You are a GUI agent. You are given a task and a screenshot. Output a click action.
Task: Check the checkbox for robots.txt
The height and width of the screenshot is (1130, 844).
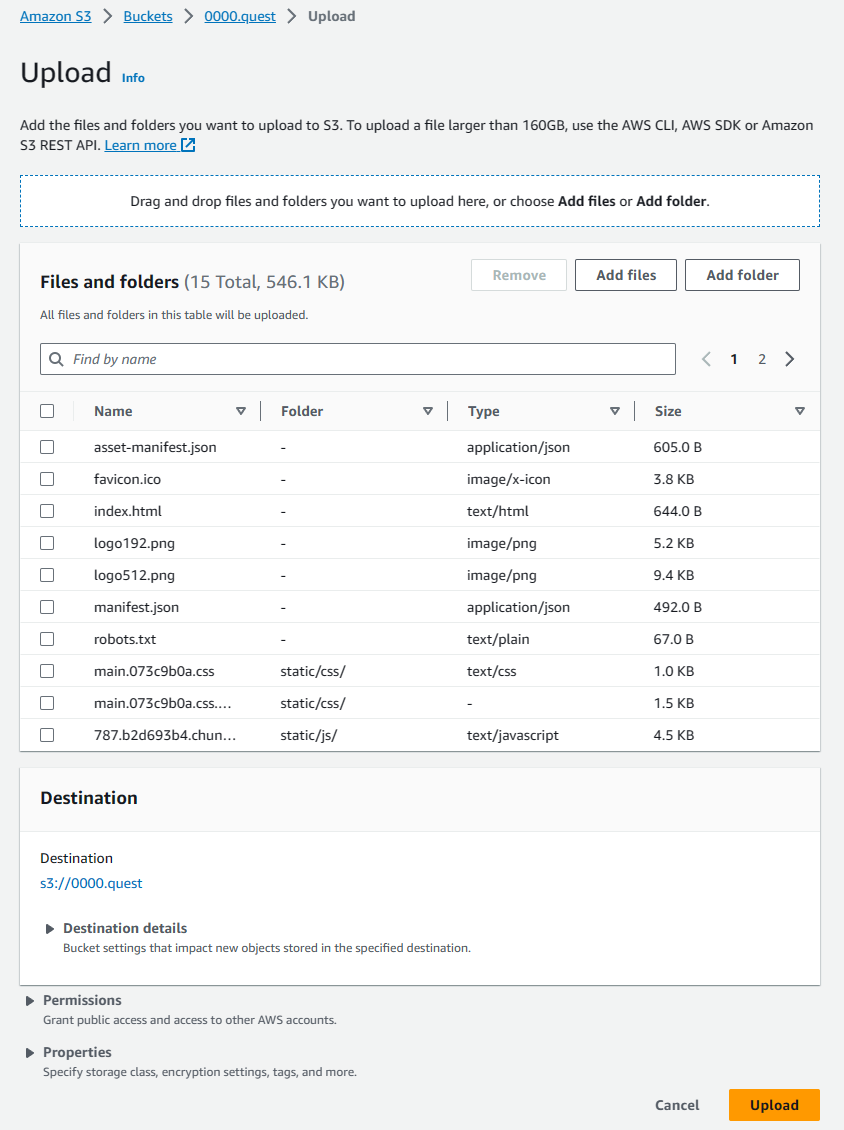click(x=47, y=638)
